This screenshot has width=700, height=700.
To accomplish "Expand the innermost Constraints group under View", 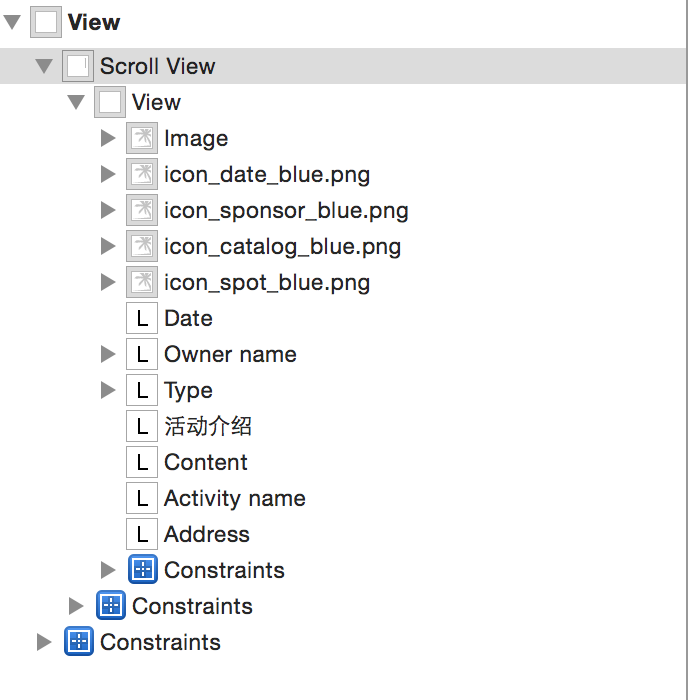I will (x=108, y=570).
